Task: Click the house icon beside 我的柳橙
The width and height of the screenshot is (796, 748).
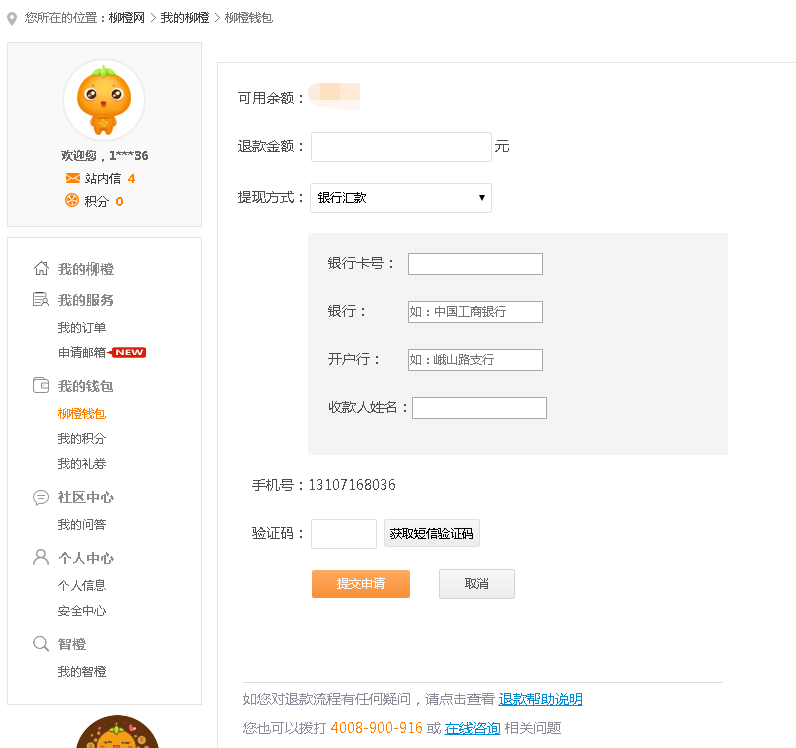Action: [41, 268]
